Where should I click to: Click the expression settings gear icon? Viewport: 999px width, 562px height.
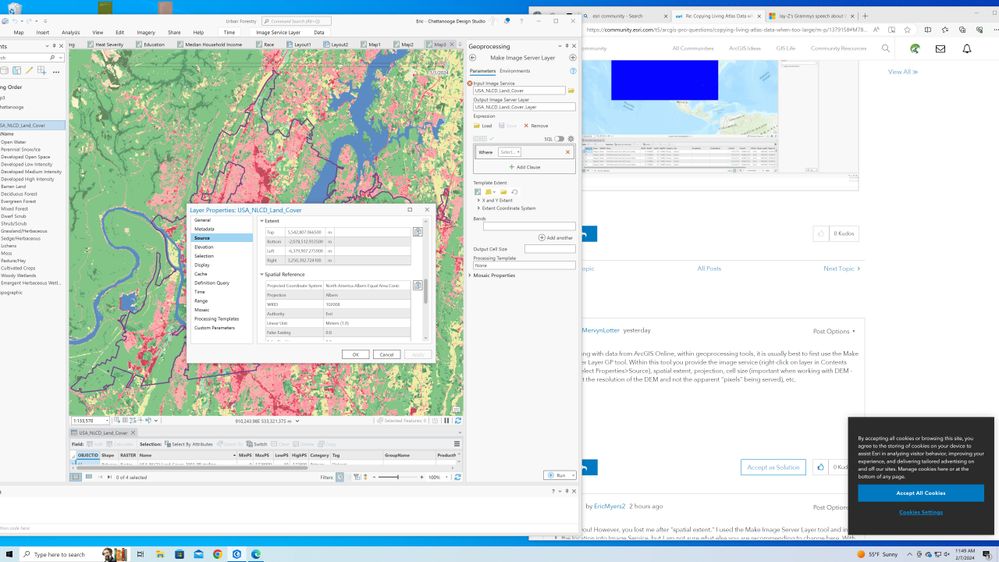(570, 139)
